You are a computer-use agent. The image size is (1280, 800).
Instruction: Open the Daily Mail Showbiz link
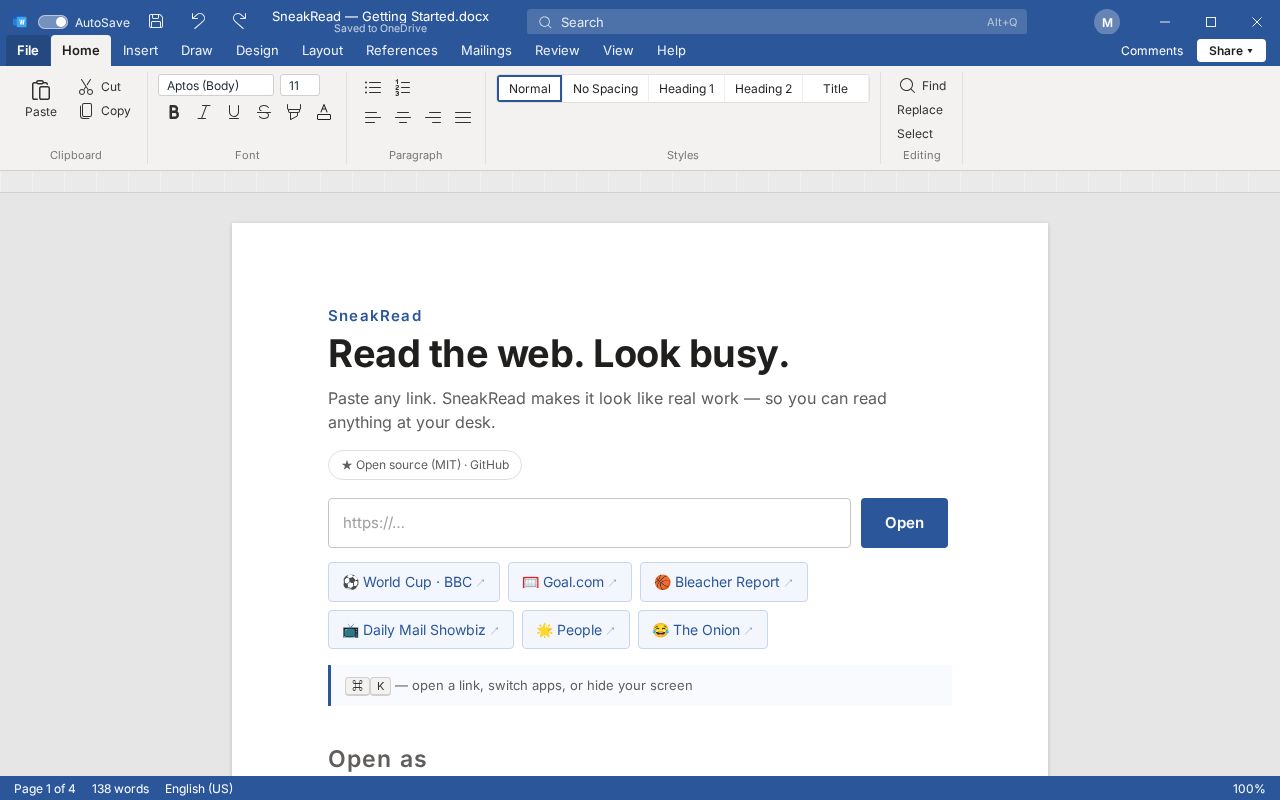[x=421, y=630]
